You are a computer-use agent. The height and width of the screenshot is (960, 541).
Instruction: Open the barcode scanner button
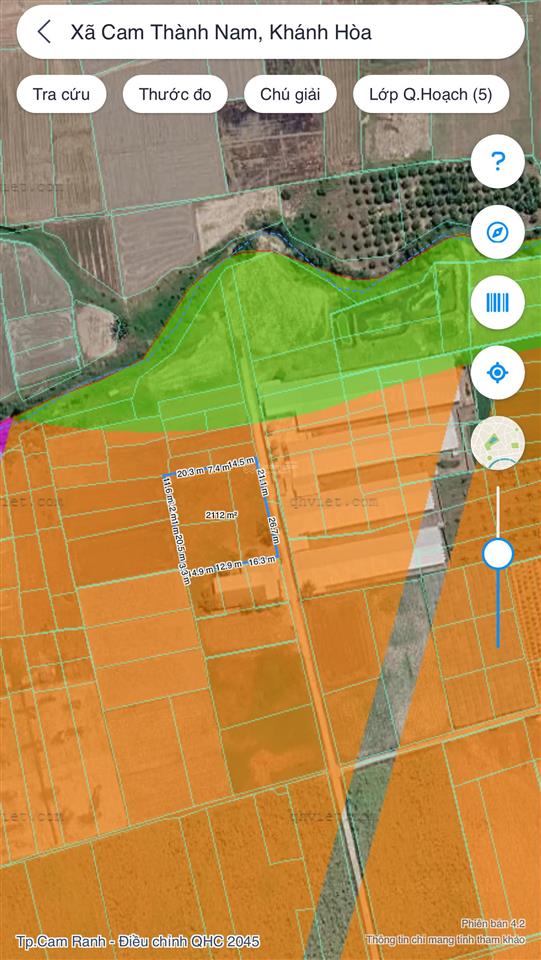click(498, 302)
